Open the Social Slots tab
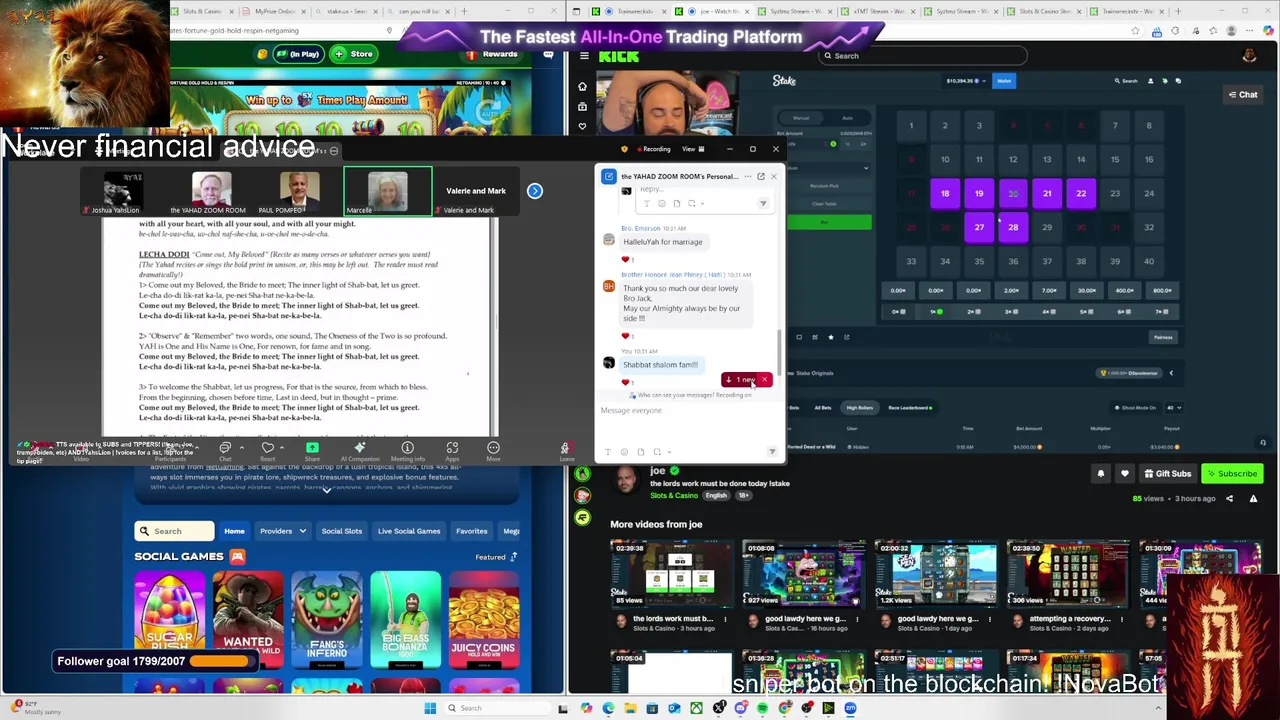Viewport: 1280px width, 720px height. point(341,531)
